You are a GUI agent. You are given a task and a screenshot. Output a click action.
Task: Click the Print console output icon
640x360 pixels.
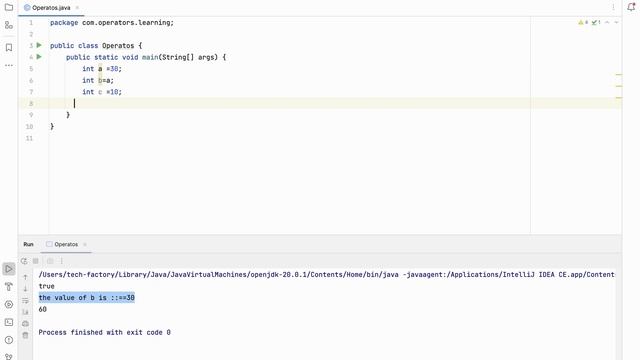coord(25,324)
